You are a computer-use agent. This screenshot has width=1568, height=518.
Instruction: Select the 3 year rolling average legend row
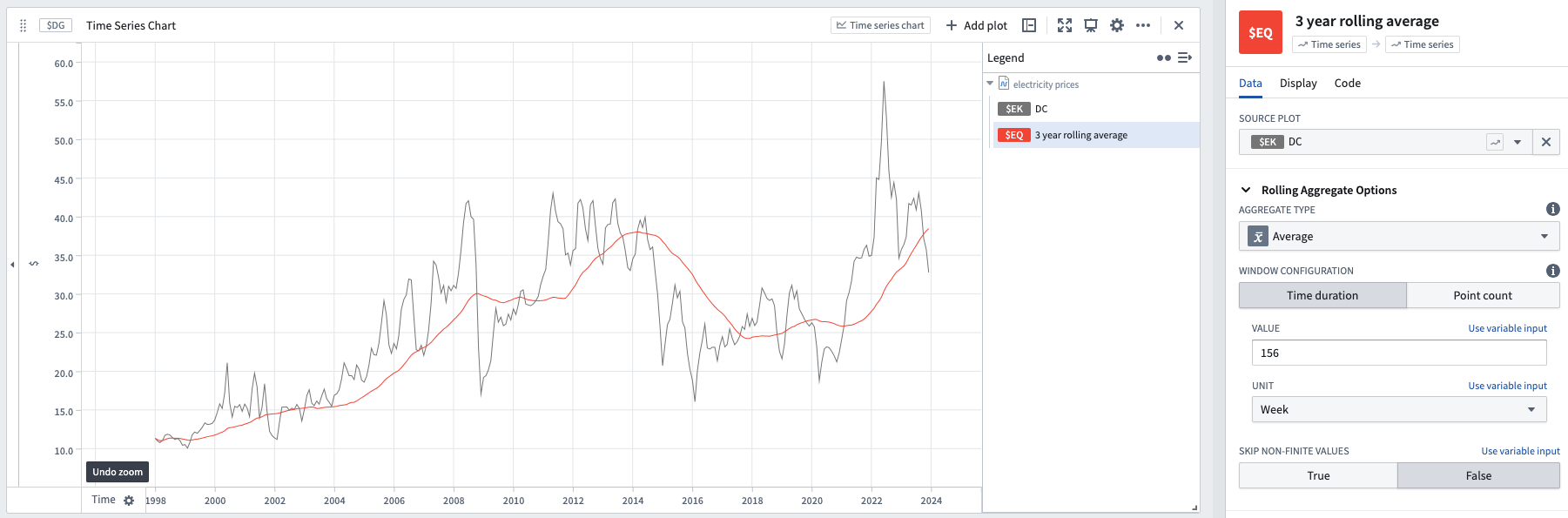tap(1097, 135)
